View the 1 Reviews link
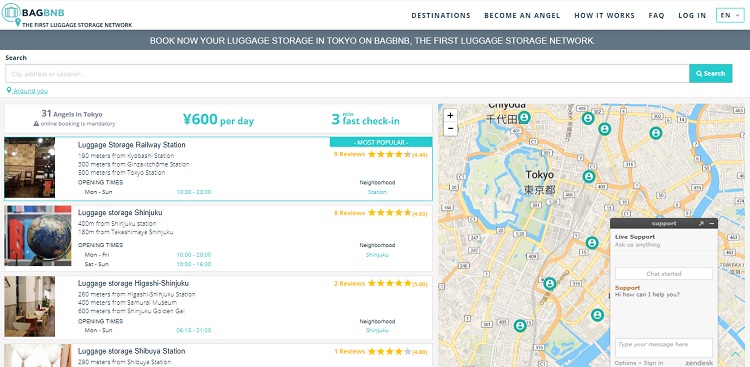This screenshot has width=750, height=367. [x=349, y=352]
